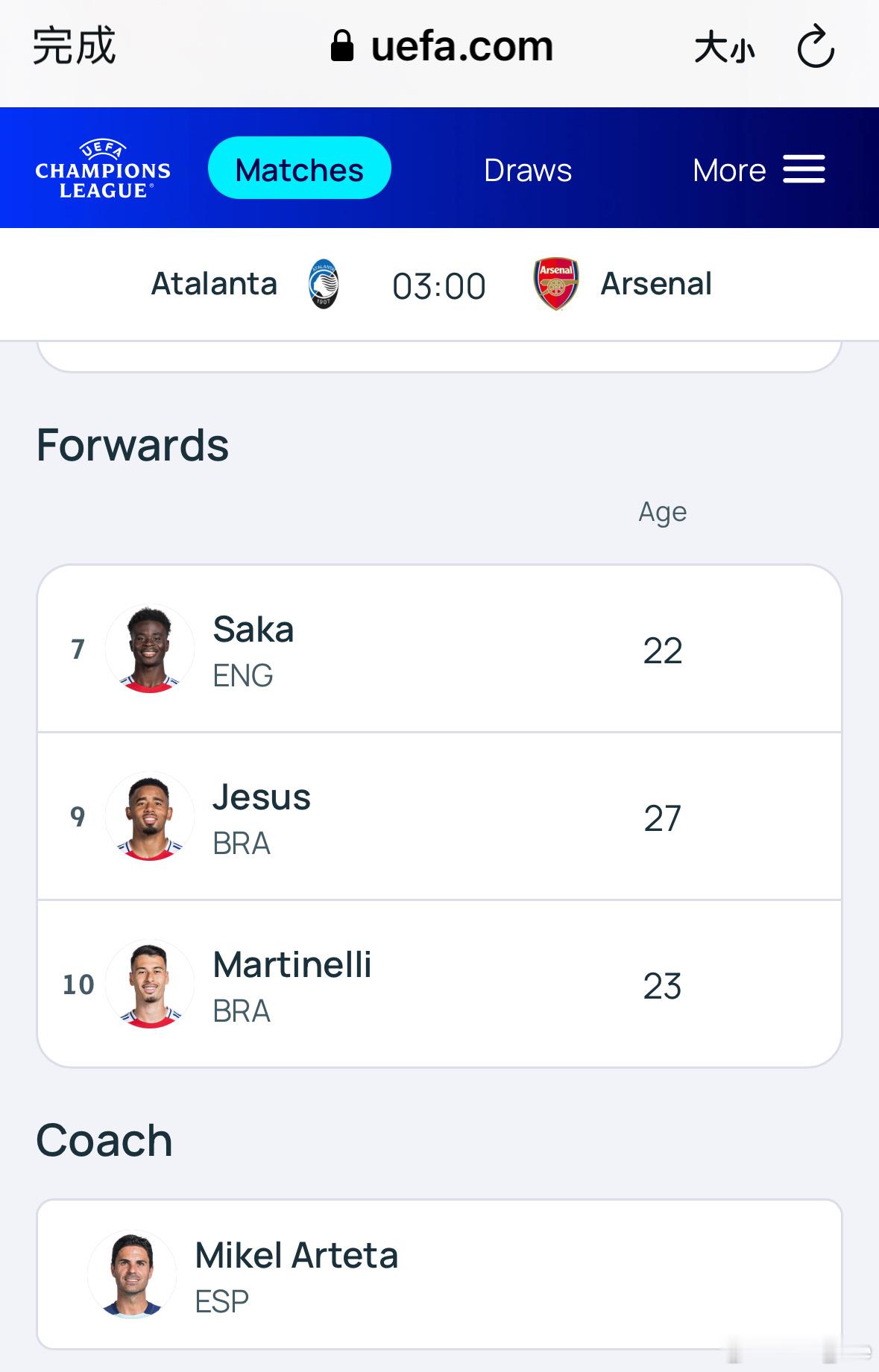Tap the uefa.com address field
This screenshot has width=879, height=1372.
[x=442, y=46]
